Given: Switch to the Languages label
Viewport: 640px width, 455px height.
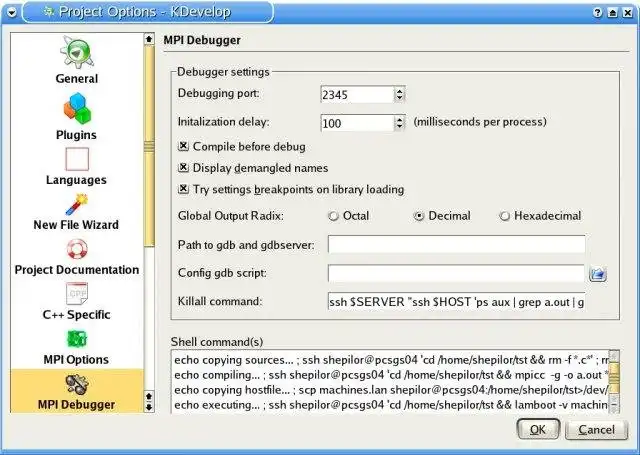Looking at the screenshot, I should click(x=76, y=180).
